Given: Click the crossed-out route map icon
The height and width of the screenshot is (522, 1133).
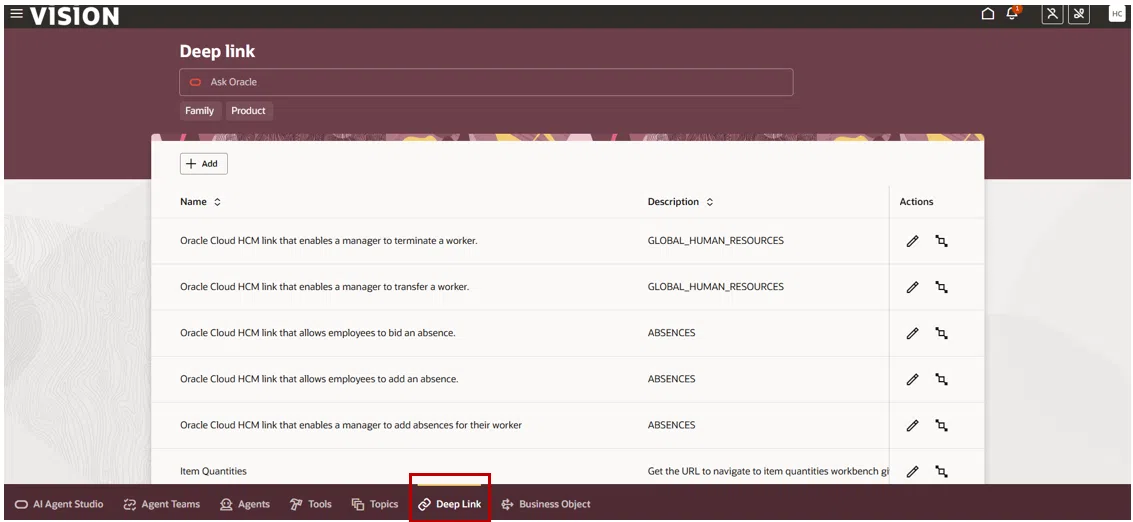Looking at the screenshot, I should click(1079, 14).
